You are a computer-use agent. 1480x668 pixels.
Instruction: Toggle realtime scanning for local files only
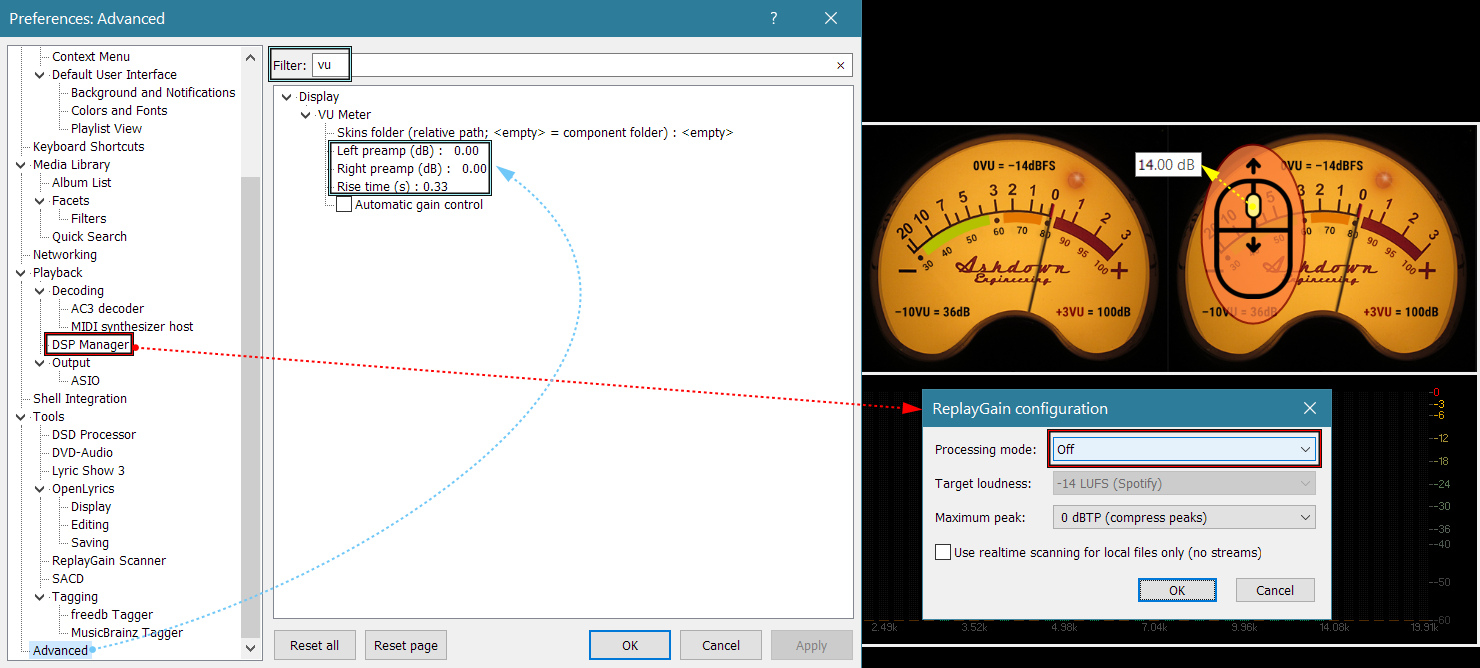tap(943, 552)
